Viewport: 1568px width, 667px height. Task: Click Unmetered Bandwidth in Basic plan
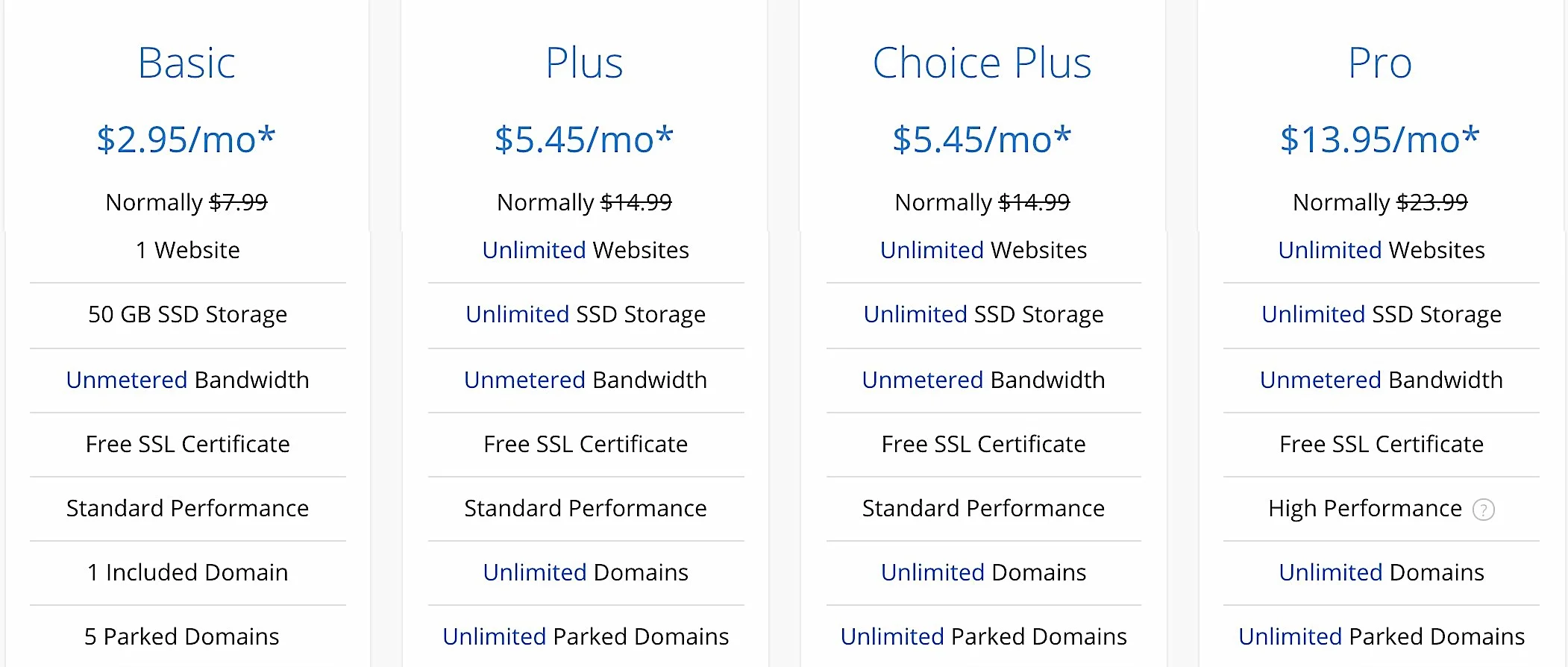(x=187, y=380)
